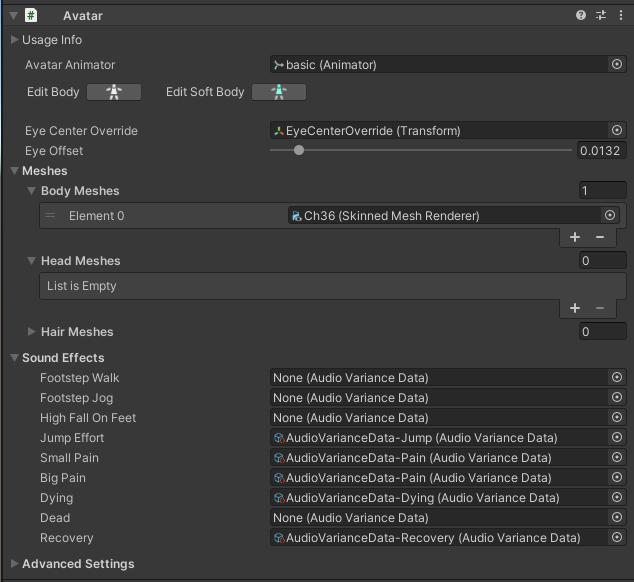Viewport: 634px width, 582px height.
Task: Open object picker for Dying sound field
Action: click(617, 498)
